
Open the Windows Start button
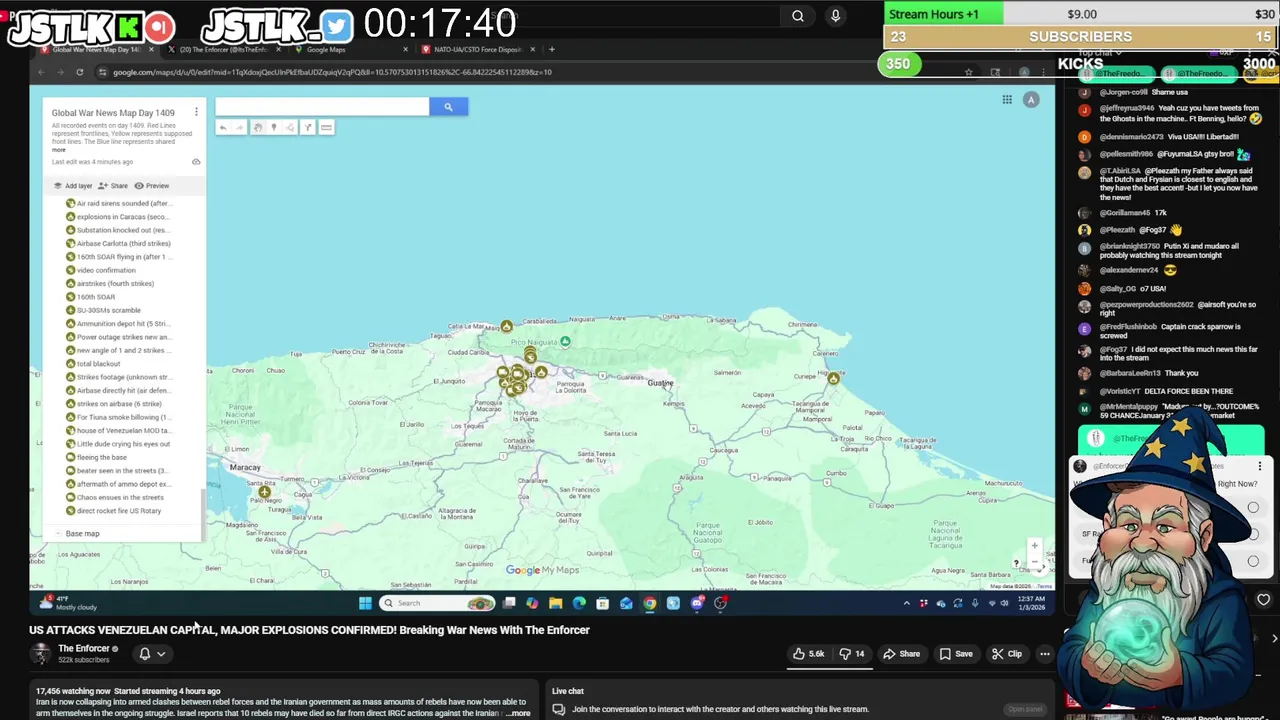point(365,603)
